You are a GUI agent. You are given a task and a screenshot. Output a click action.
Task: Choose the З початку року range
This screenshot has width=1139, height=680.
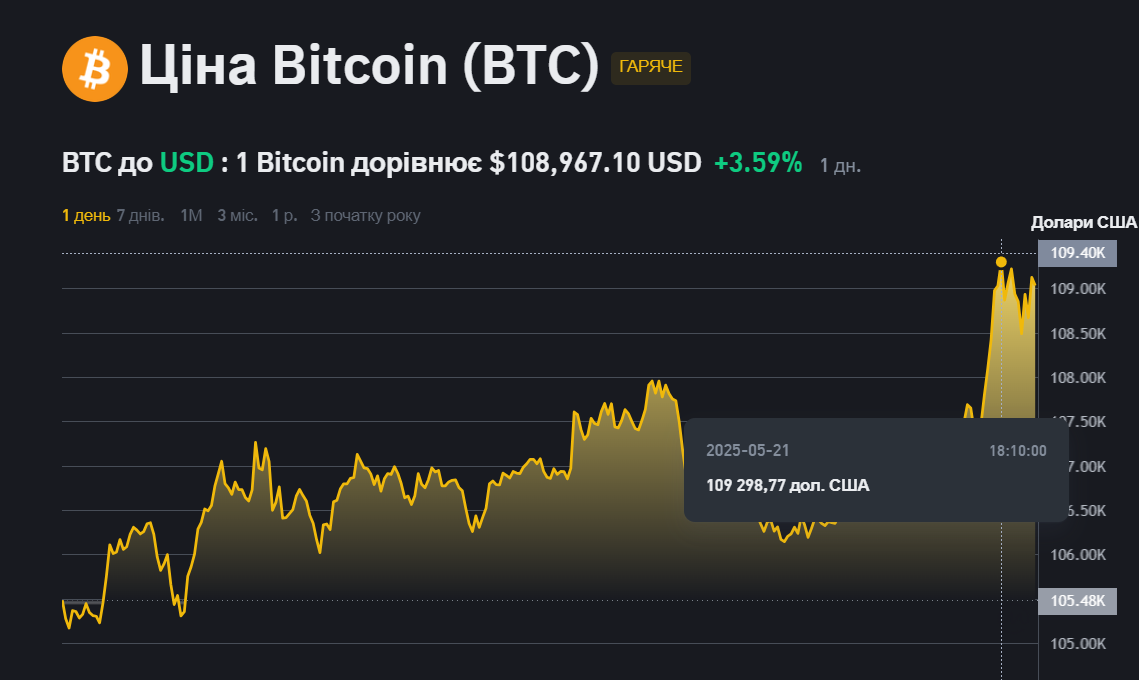[365, 215]
